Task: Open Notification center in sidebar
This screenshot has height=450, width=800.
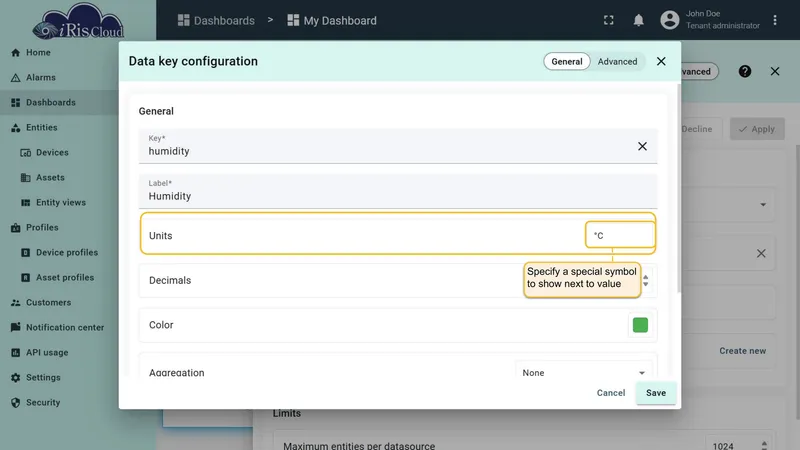Action: coord(65,328)
